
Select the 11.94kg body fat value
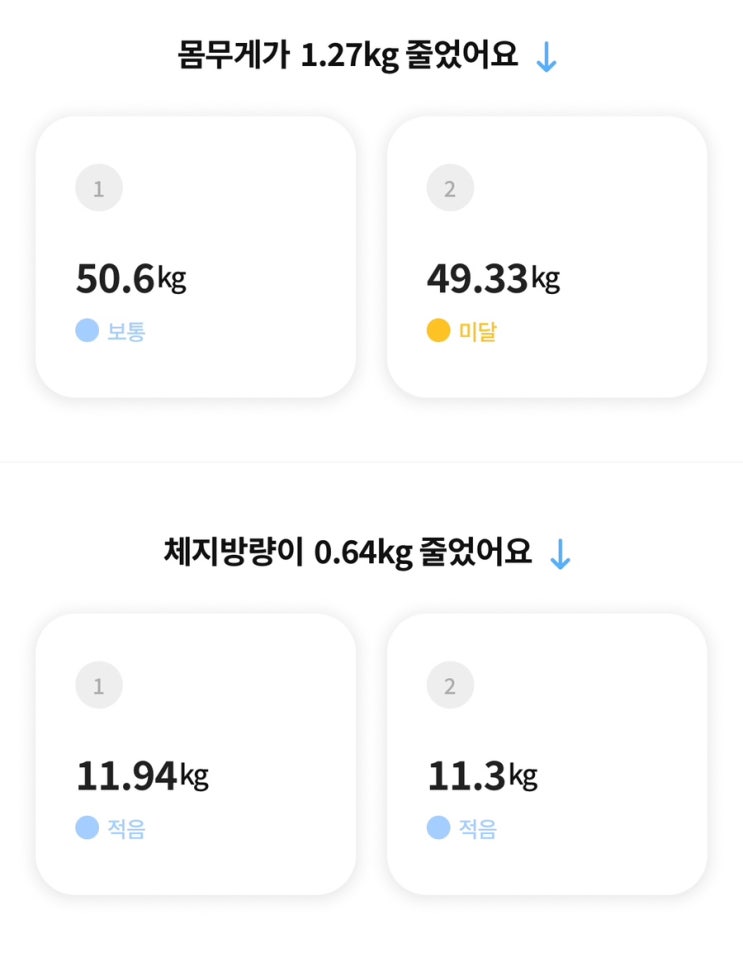[x=142, y=776]
